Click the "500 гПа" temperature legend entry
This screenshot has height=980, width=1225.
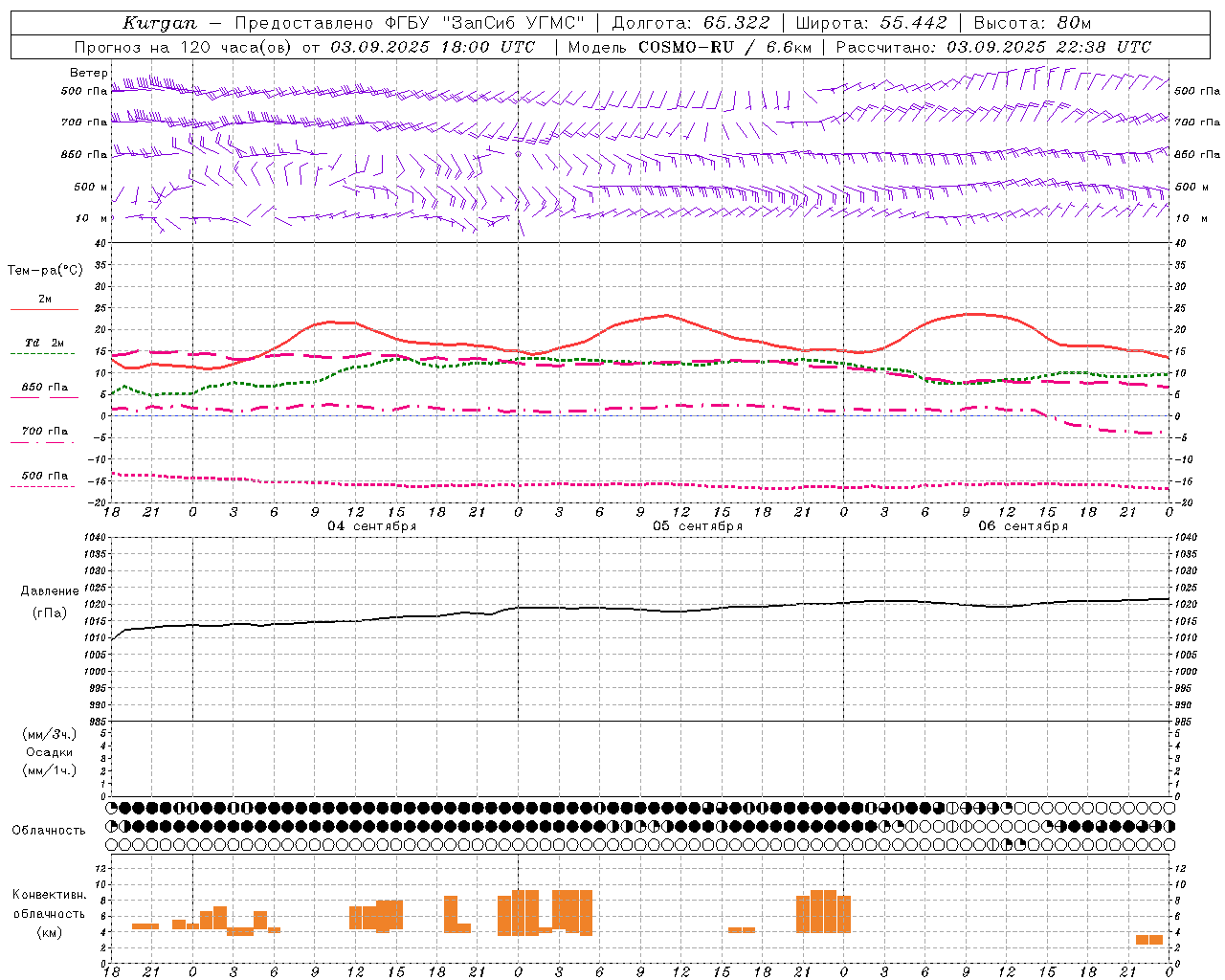pyautogui.click(x=45, y=476)
